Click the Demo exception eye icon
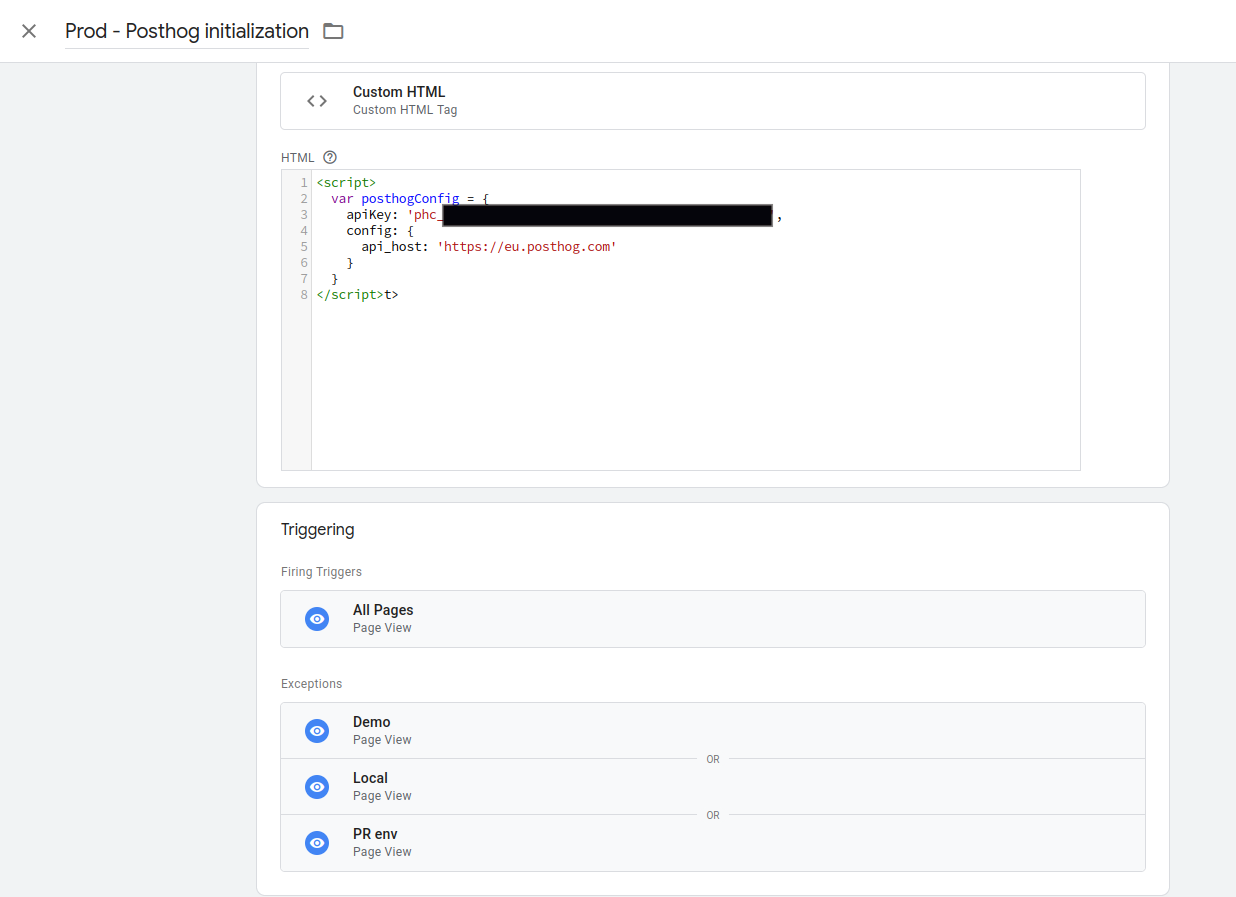 pyautogui.click(x=317, y=731)
